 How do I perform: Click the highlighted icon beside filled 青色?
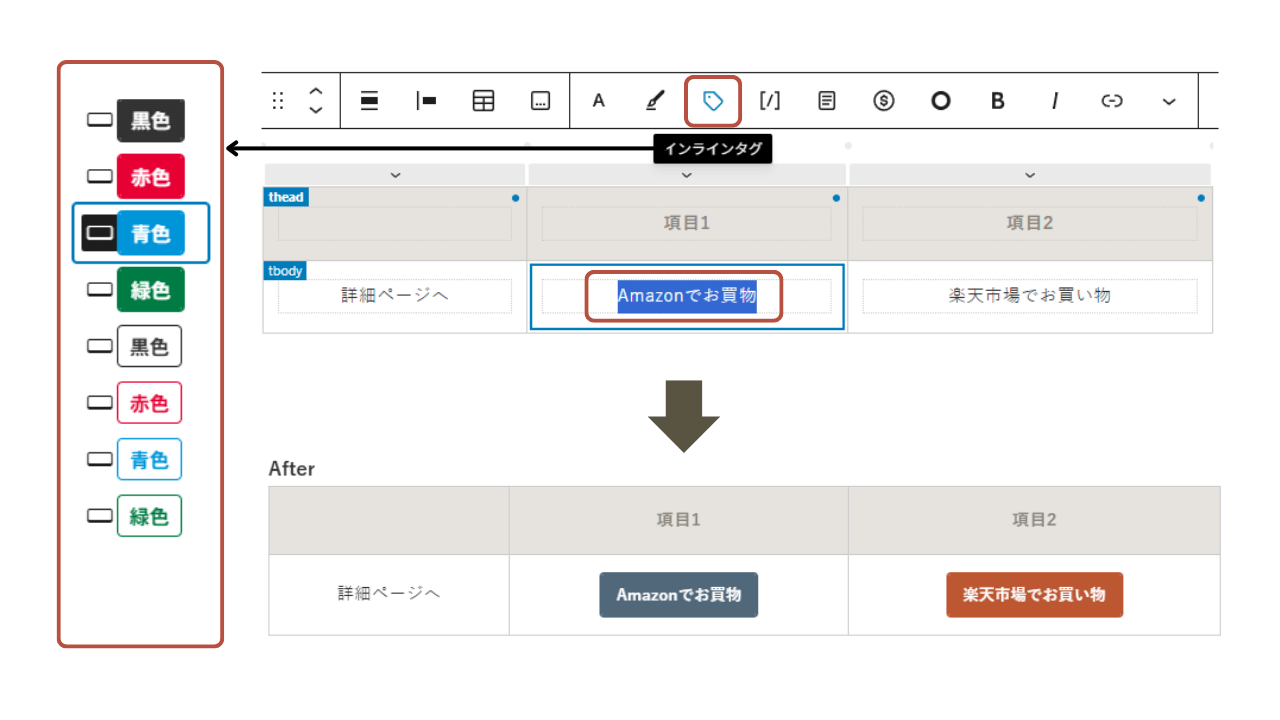(99, 233)
